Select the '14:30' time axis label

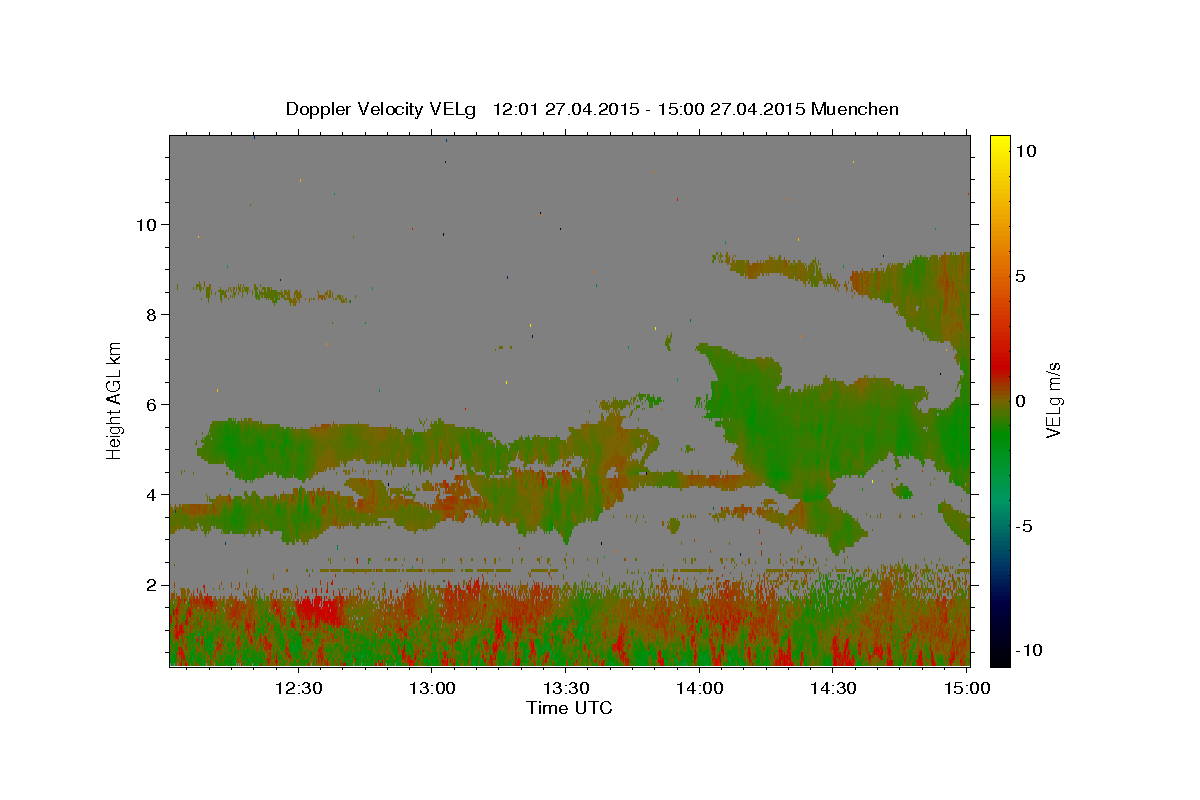click(x=832, y=689)
